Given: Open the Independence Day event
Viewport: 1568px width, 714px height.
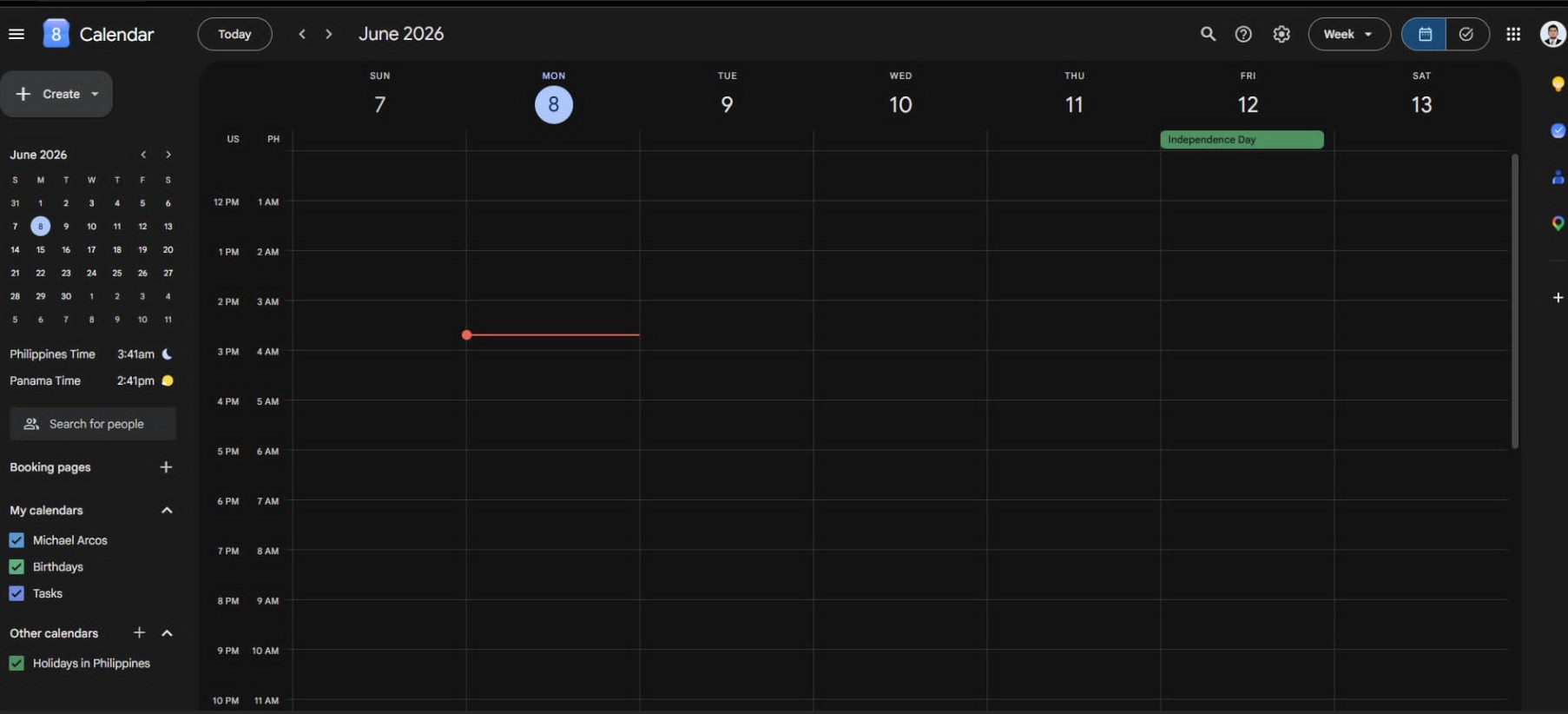Looking at the screenshot, I should 1242,140.
